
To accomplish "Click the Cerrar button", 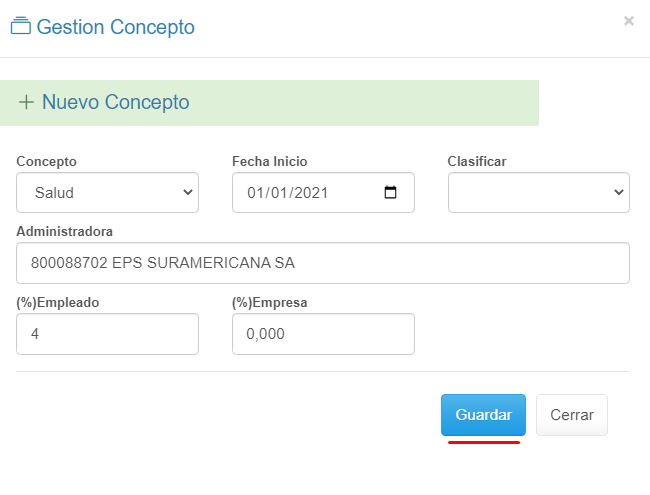I will coord(571,415).
